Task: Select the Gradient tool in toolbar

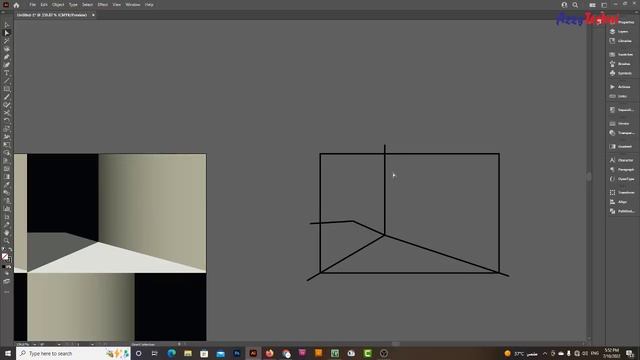Action: 7,177
